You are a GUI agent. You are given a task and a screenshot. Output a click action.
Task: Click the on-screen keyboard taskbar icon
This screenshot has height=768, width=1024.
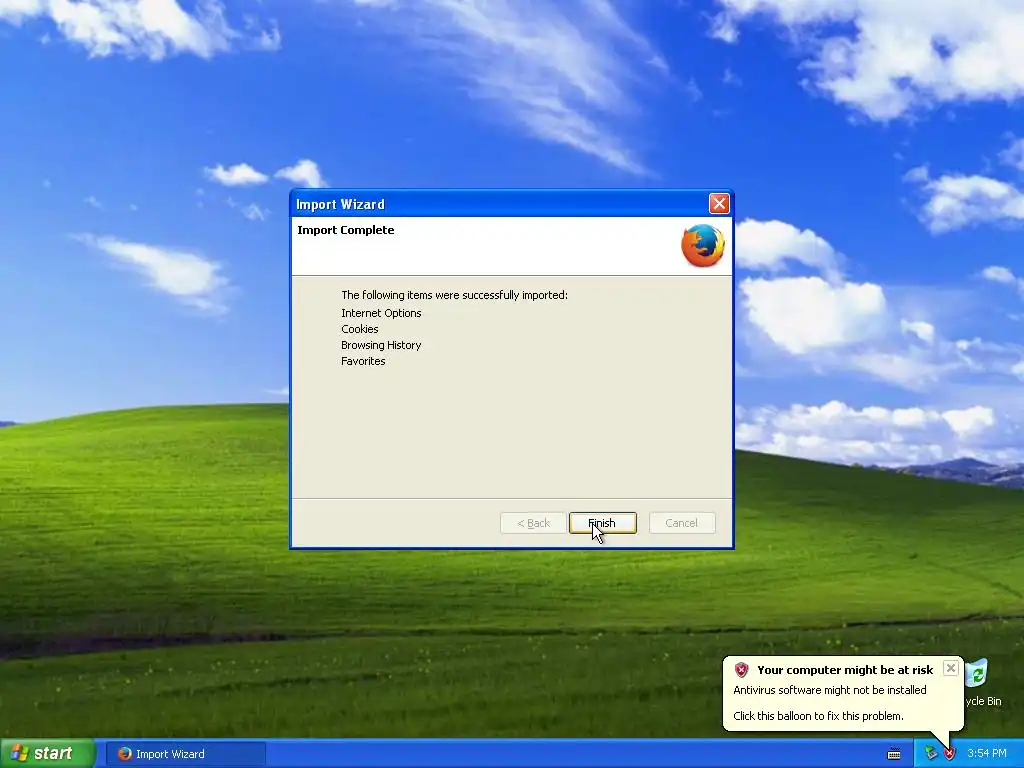click(x=894, y=754)
